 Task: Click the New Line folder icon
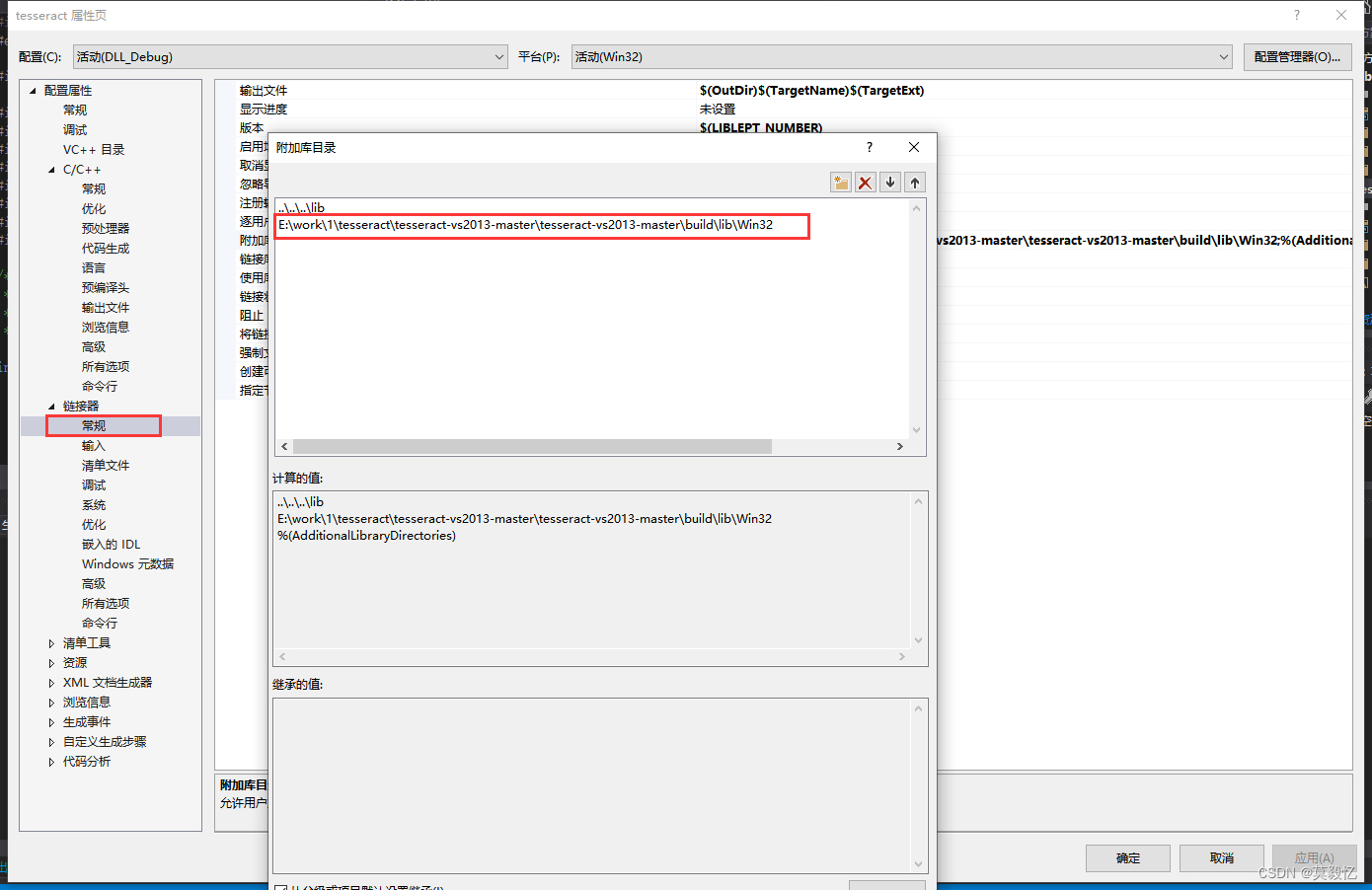[x=840, y=182]
